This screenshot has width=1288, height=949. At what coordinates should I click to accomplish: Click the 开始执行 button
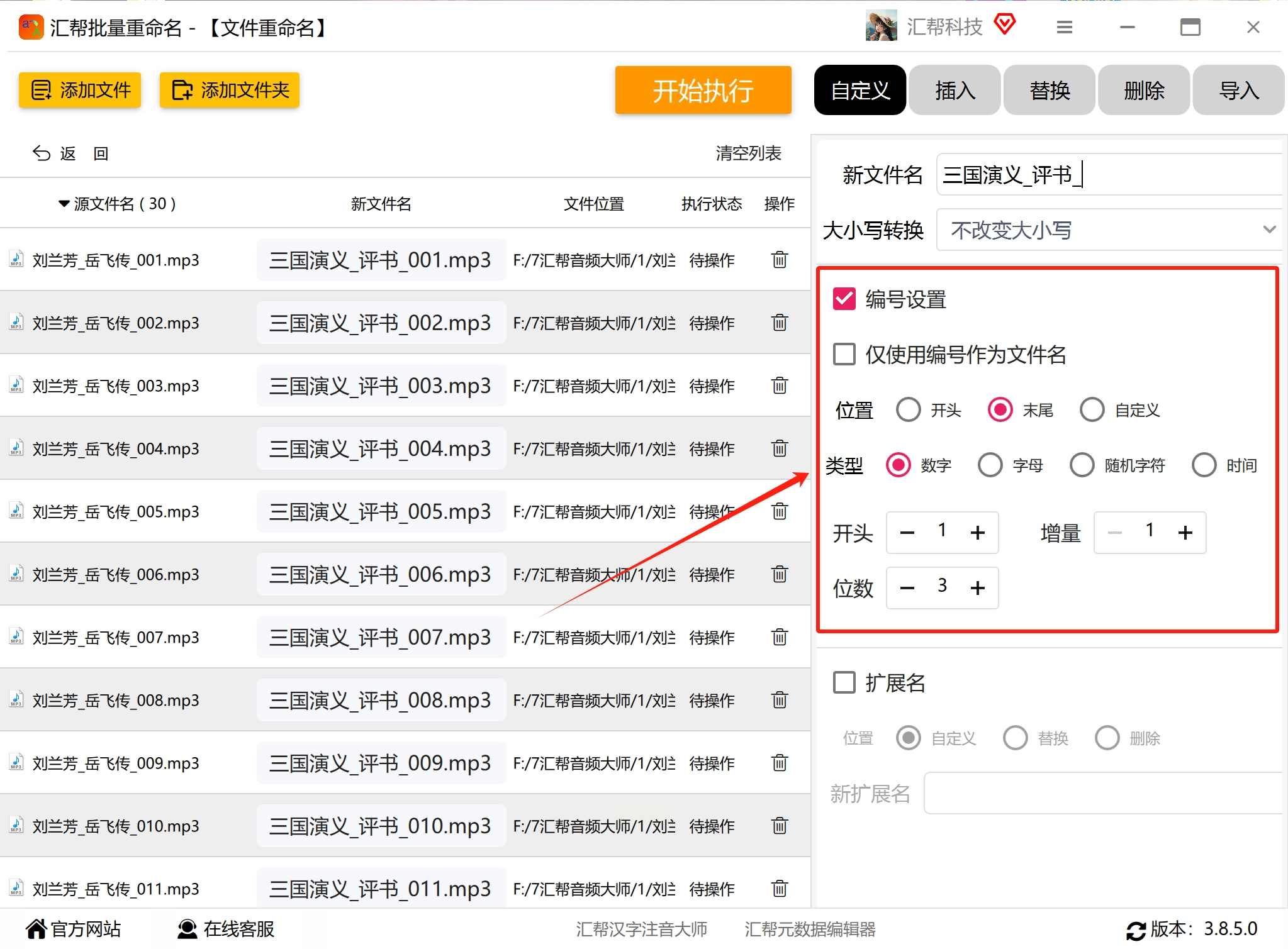[703, 91]
